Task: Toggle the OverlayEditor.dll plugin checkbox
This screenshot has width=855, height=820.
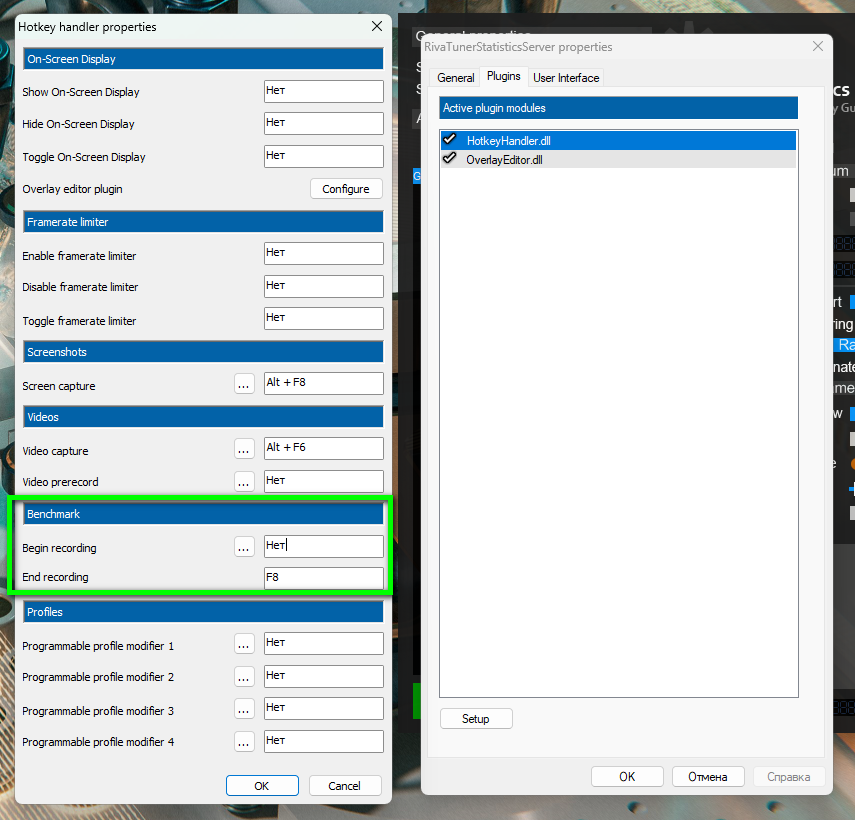Action: [450, 159]
